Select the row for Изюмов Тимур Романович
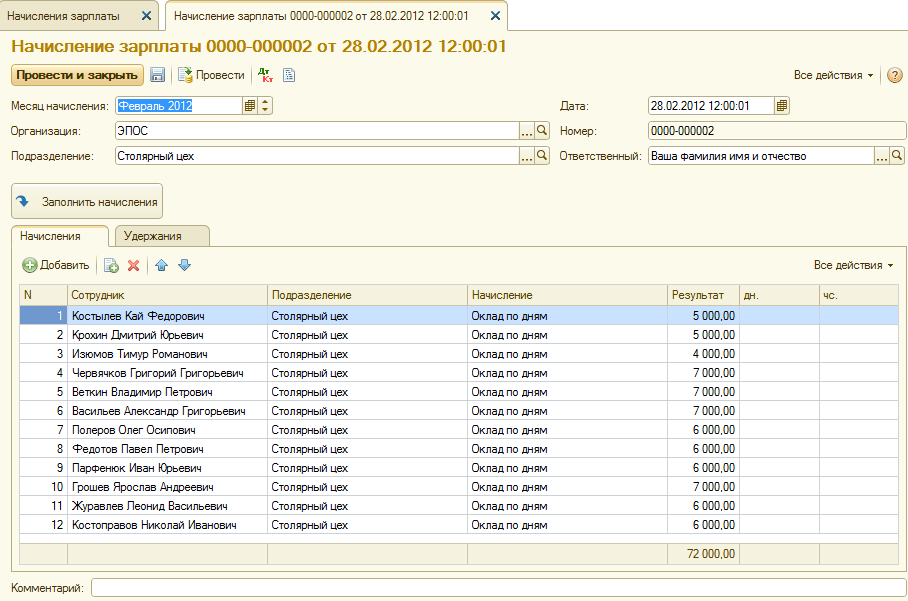Image resolution: width=908 pixels, height=601 pixels. (x=140, y=354)
